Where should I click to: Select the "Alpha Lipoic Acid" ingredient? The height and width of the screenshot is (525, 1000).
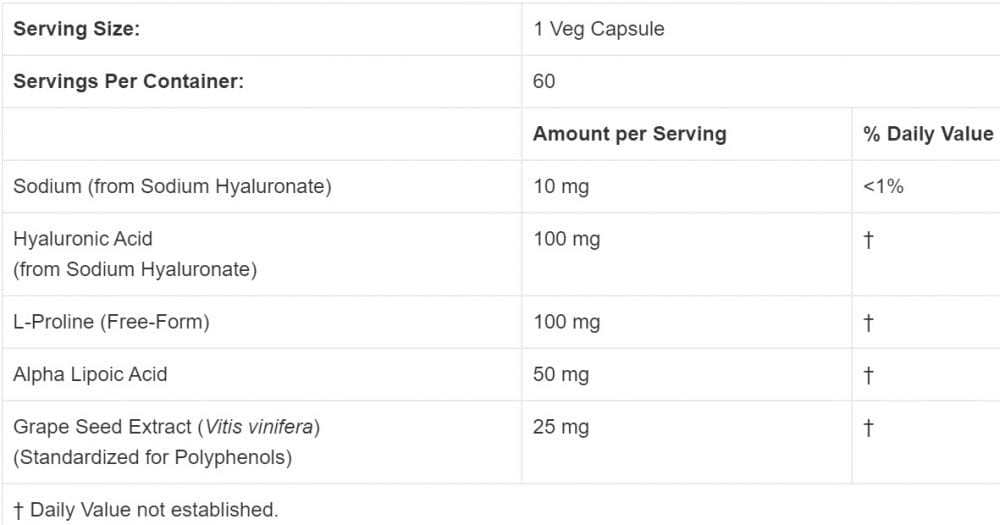pos(90,374)
